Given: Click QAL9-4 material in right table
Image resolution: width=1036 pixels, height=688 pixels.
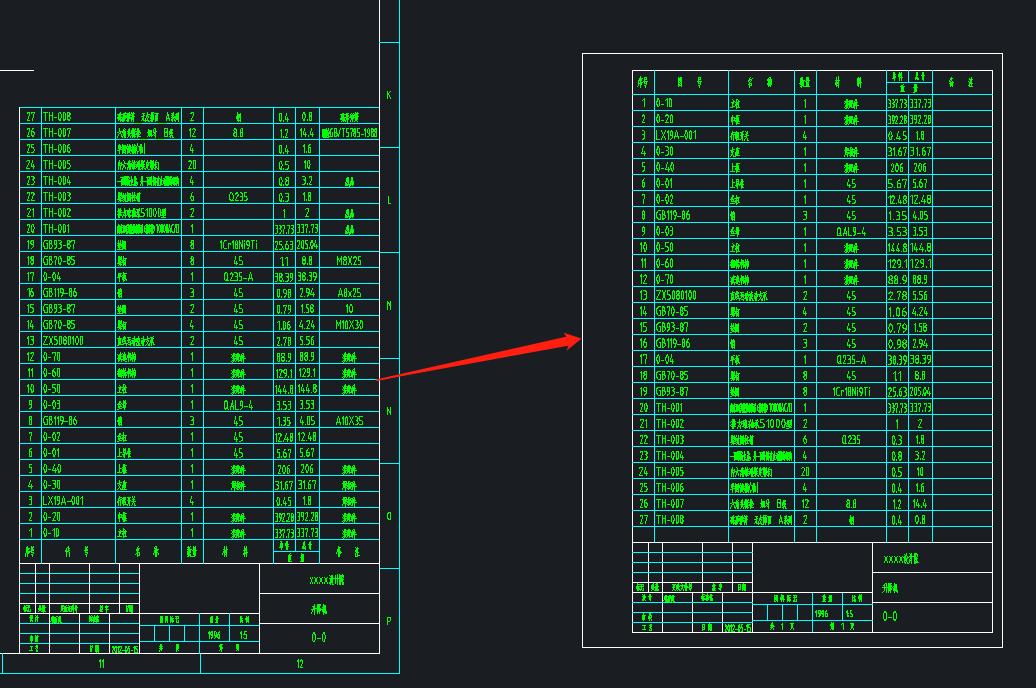Looking at the screenshot, I should [x=851, y=231].
